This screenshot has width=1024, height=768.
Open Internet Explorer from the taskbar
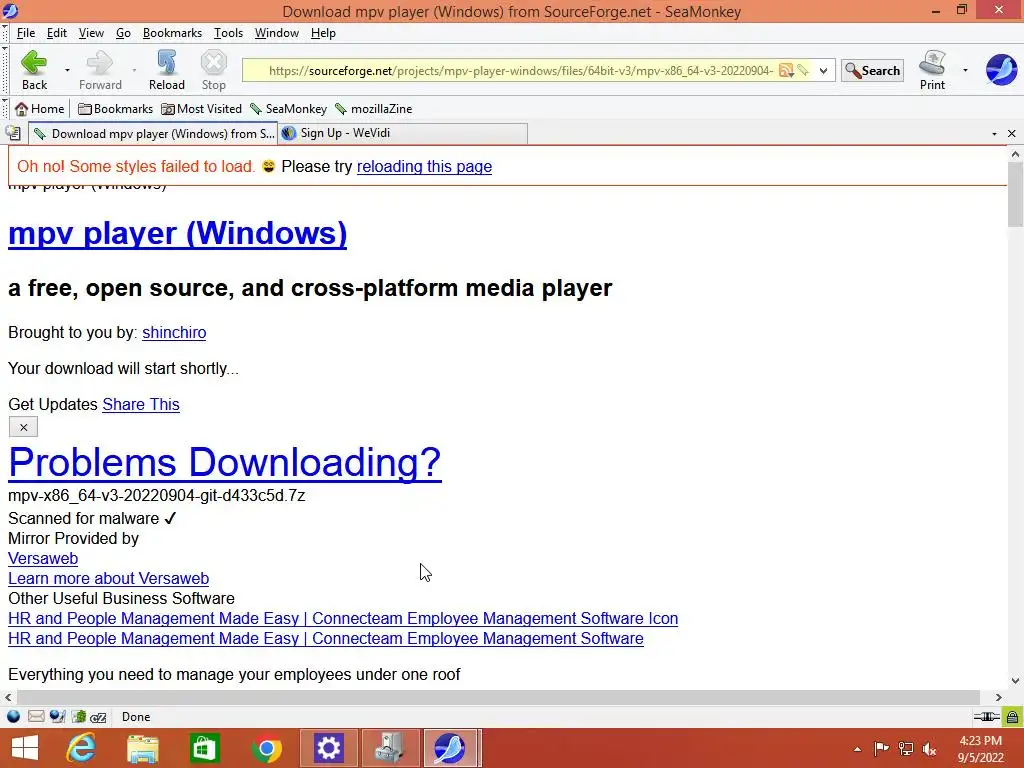pyautogui.click(x=81, y=748)
